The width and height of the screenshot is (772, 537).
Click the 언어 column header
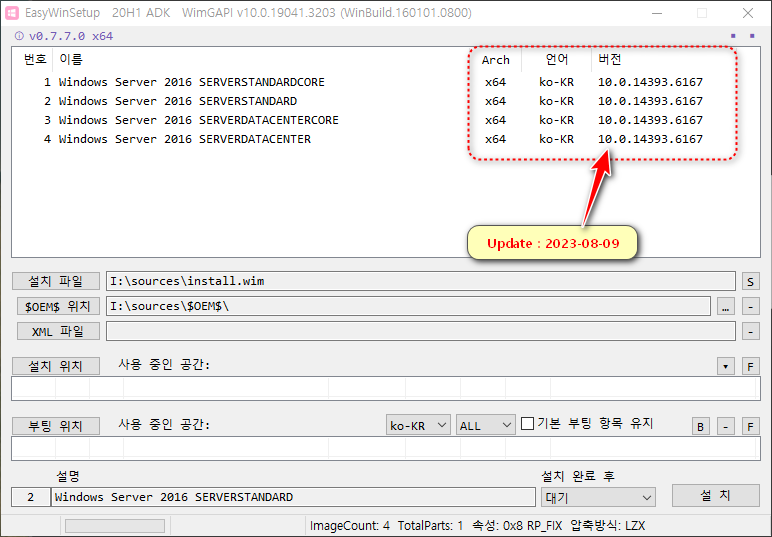click(x=557, y=60)
